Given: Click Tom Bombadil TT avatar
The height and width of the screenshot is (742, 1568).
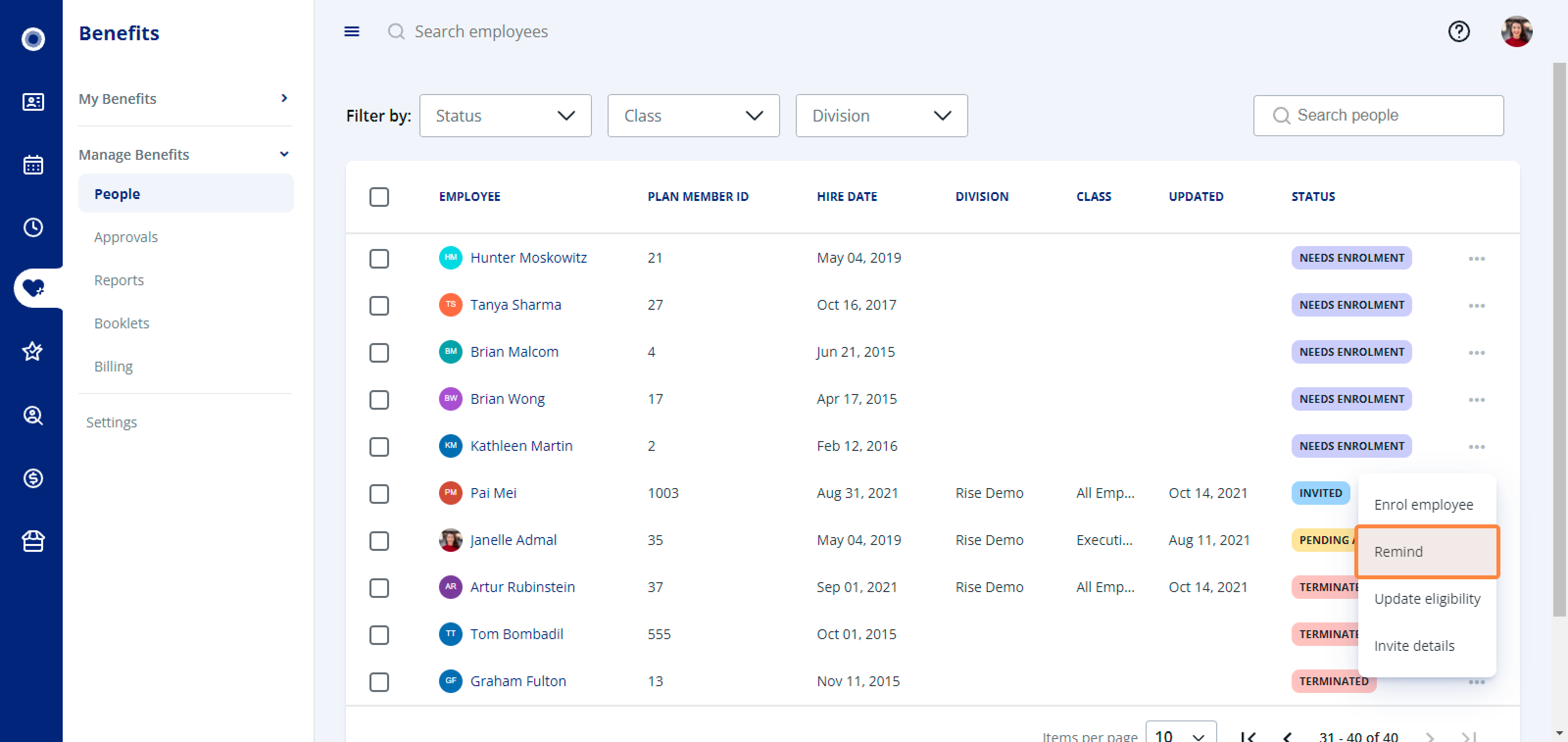Looking at the screenshot, I should click(x=450, y=634).
